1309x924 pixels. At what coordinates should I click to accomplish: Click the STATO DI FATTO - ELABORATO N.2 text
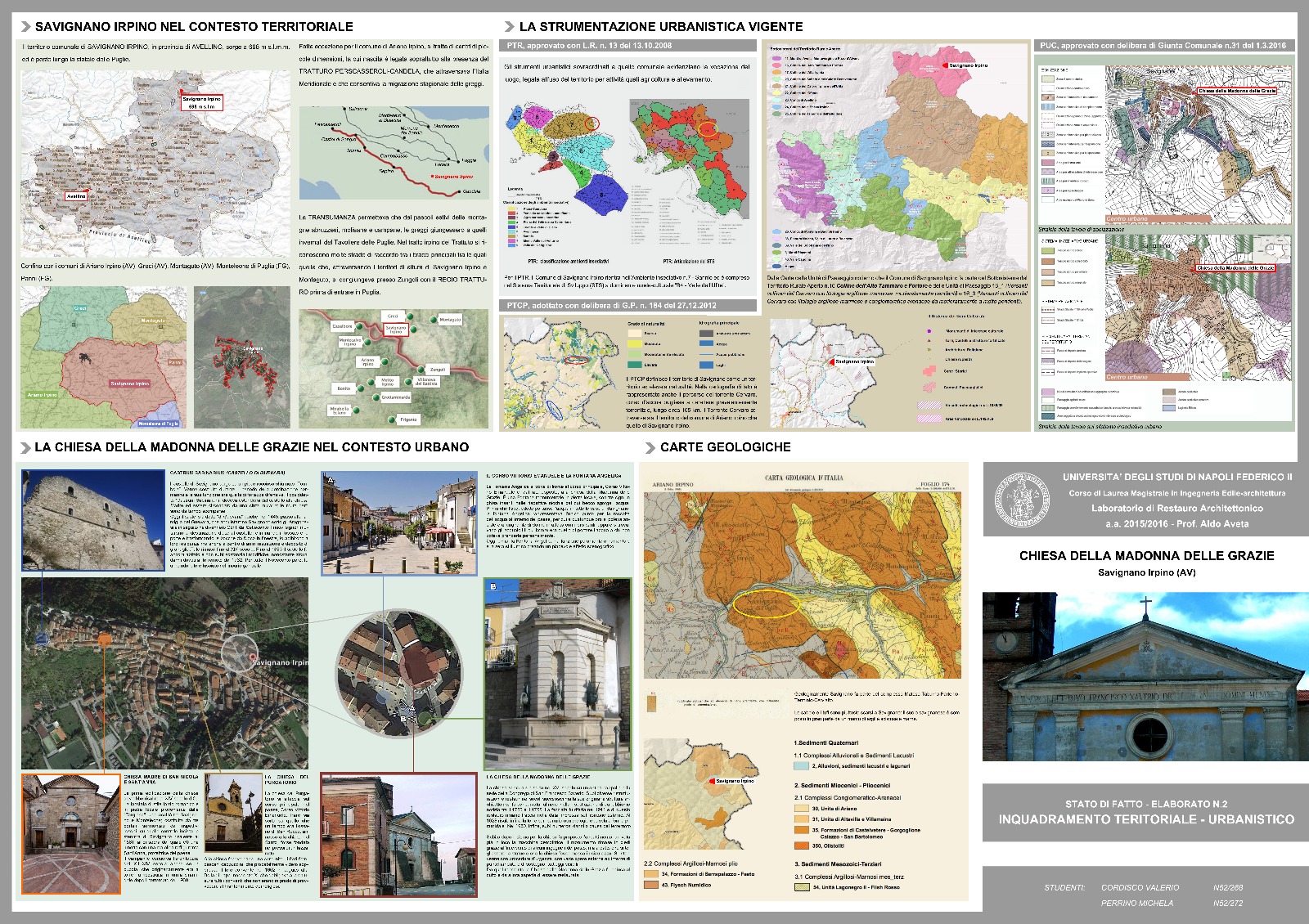[1146, 804]
